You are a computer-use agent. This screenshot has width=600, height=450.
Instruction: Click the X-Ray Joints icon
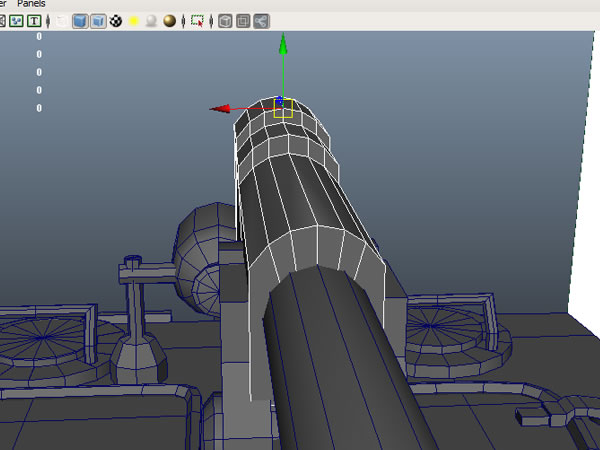(261, 21)
